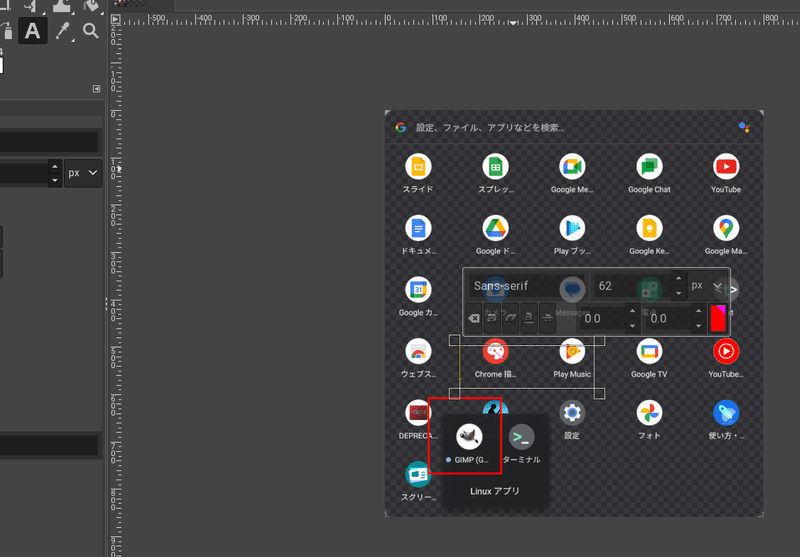The image size is (800, 557).
Task: Decrease the font size 62 with the down arrow
Action: tap(679, 293)
